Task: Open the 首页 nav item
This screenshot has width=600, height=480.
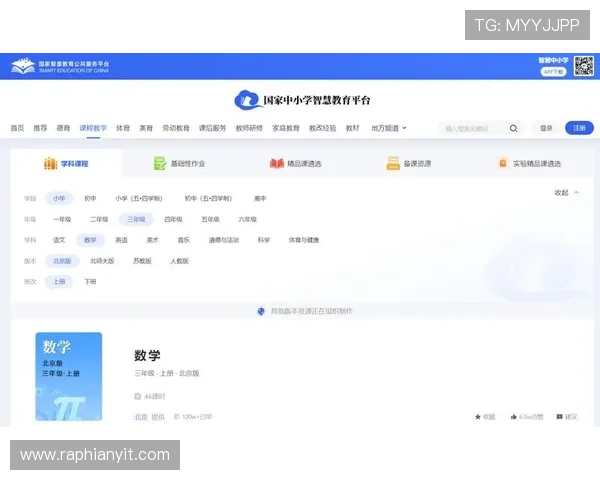Action: (17, 128)
